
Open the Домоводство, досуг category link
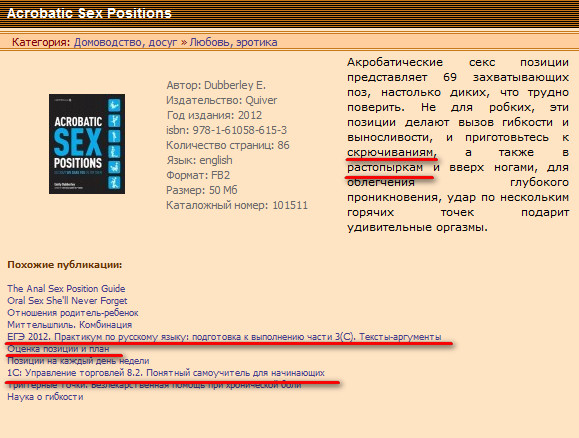[x=126, y=42]
